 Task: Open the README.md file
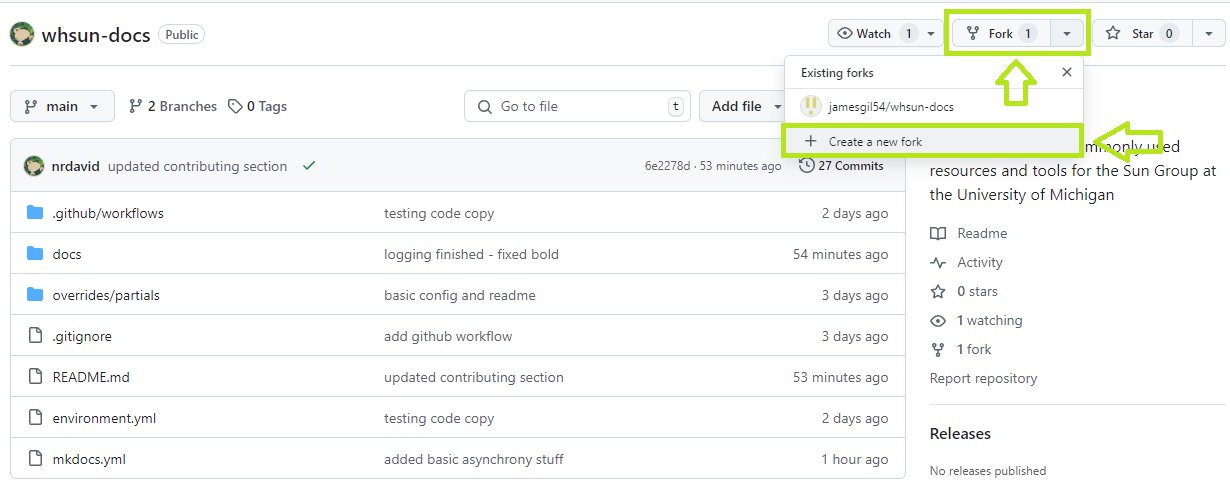point(91,377)
